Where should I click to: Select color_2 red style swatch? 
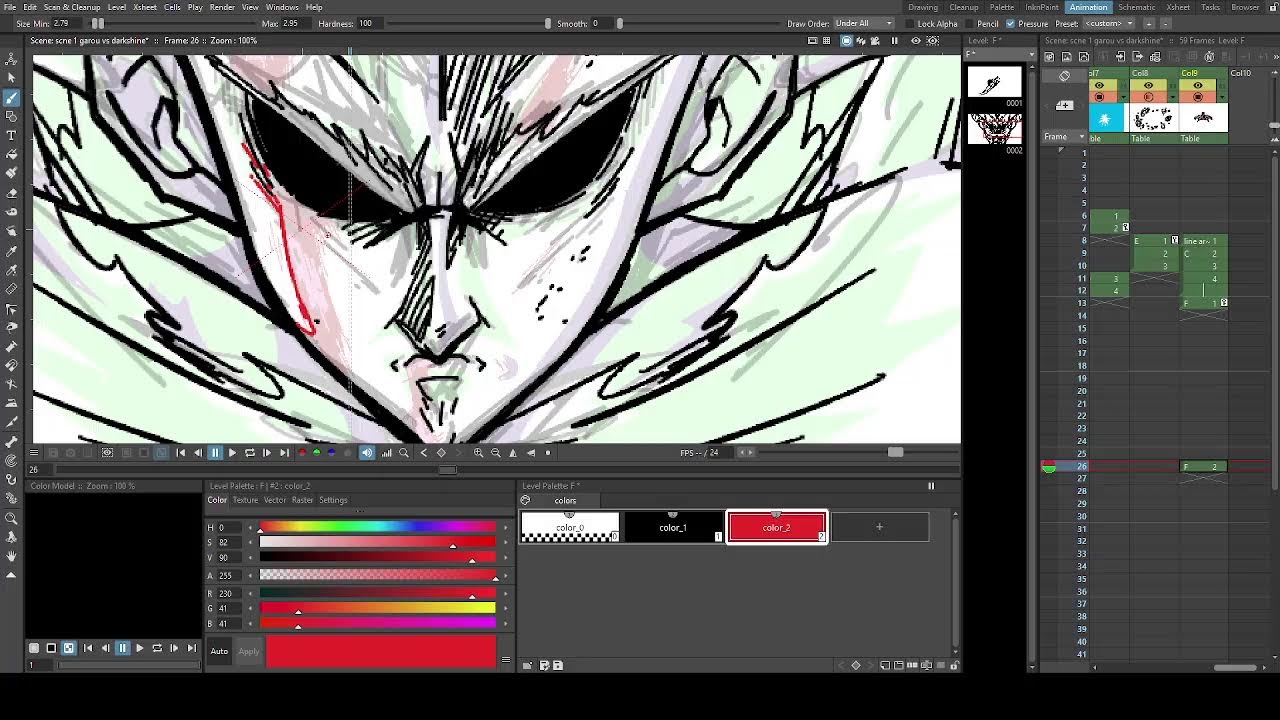[777, 527]
